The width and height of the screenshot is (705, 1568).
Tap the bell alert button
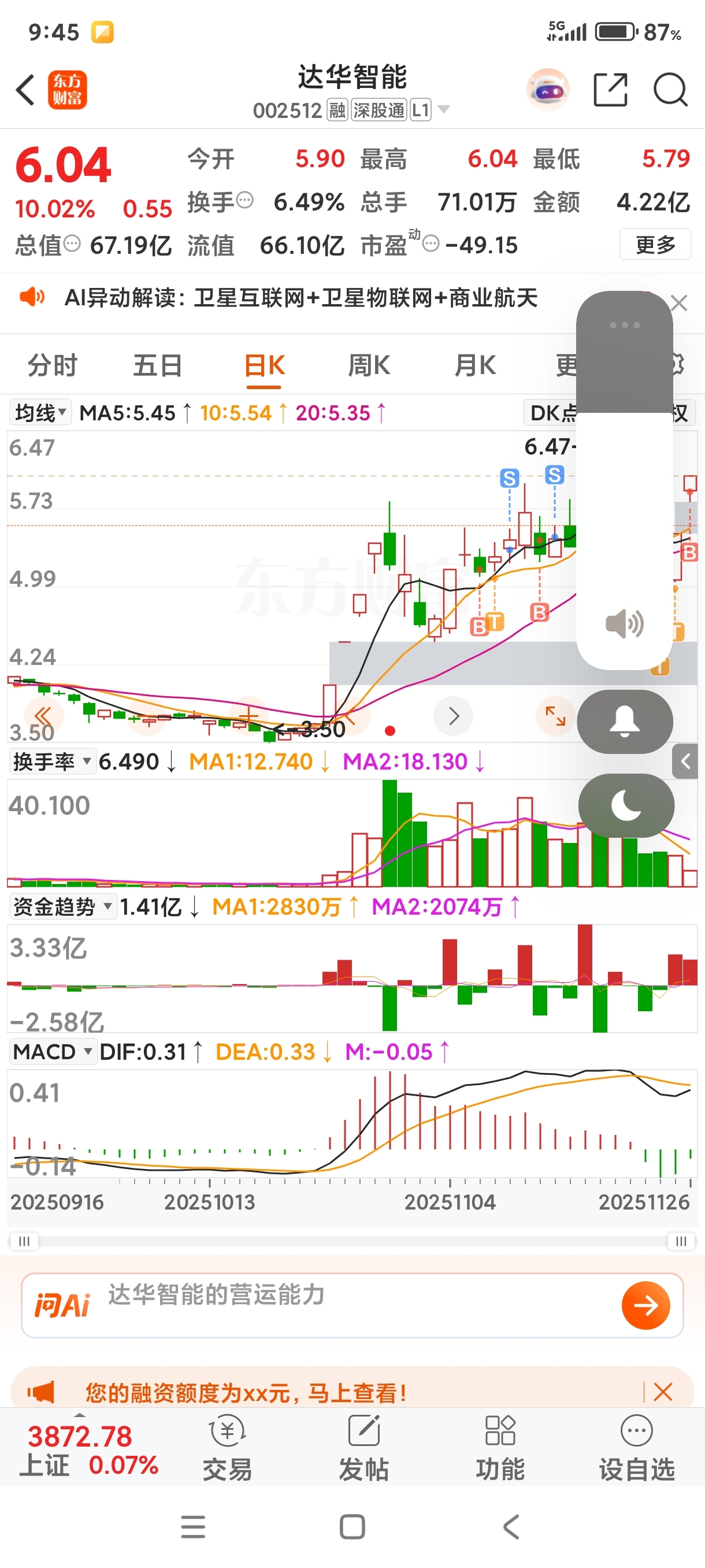625,722
